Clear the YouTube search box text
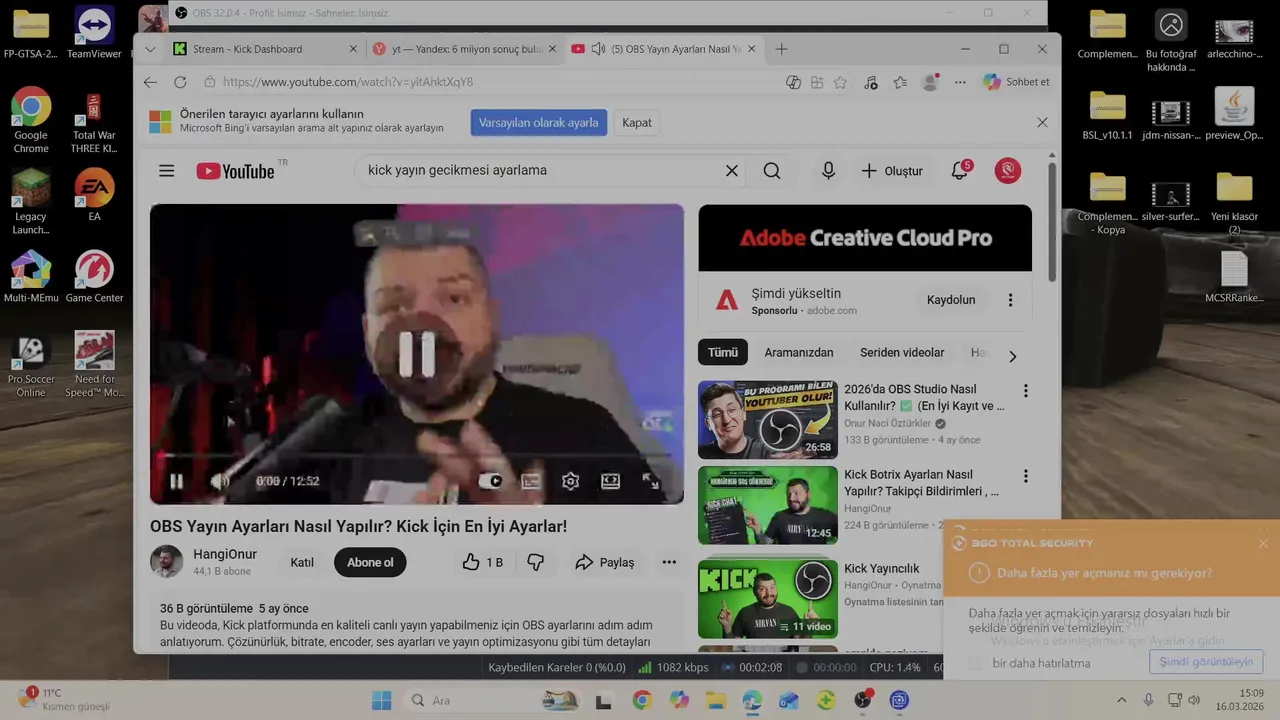This screenshot has height=720, width=1280. pos(732,171)
